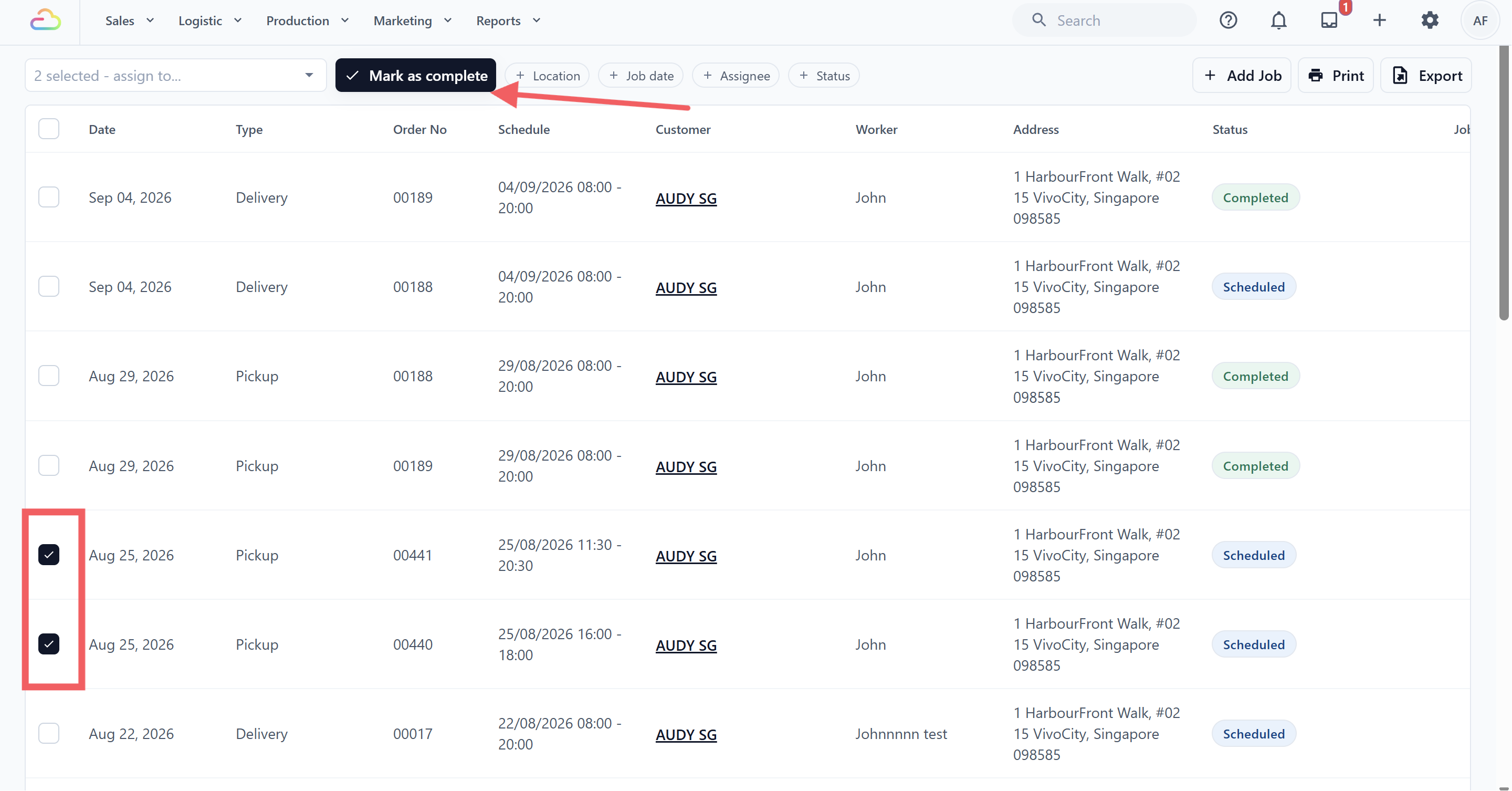This screenshot has width=1512, height=791.
Task: Open AUDY SG link in Sep 04 00188 row
Action: [686, 288]
